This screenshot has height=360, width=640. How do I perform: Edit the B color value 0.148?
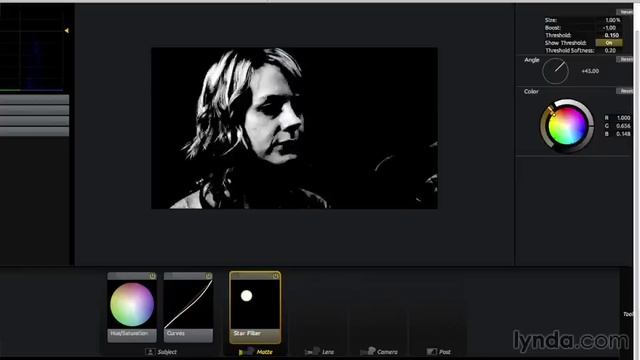(622, 134)
